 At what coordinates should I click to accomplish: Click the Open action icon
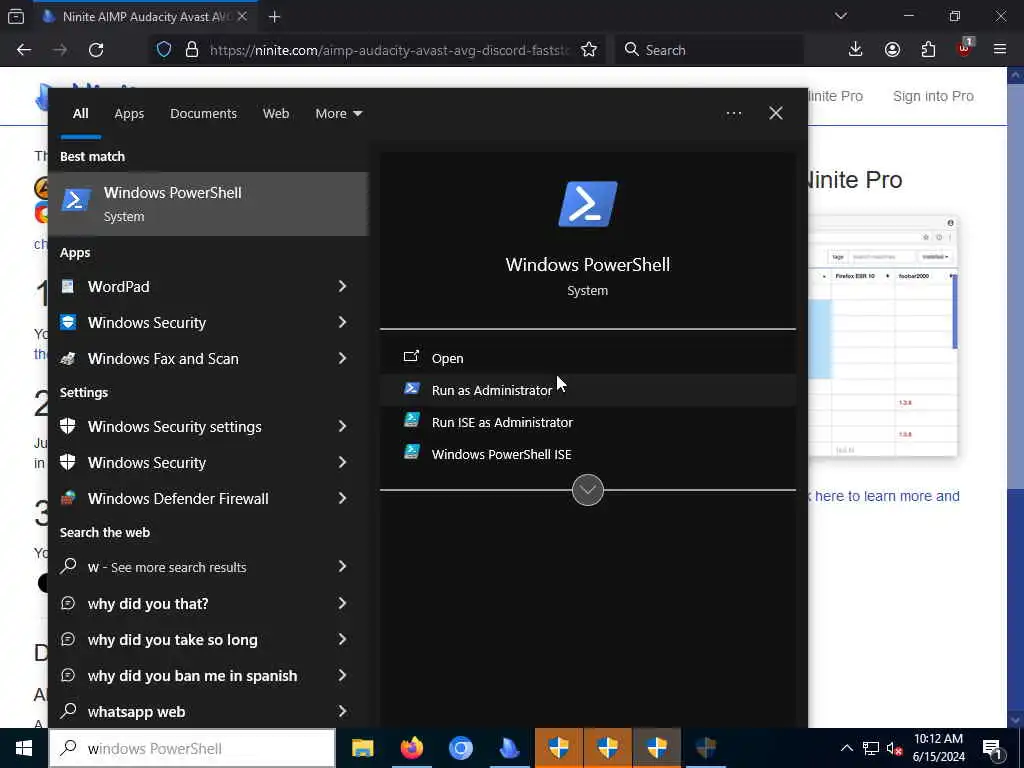(x=411, y=357)
